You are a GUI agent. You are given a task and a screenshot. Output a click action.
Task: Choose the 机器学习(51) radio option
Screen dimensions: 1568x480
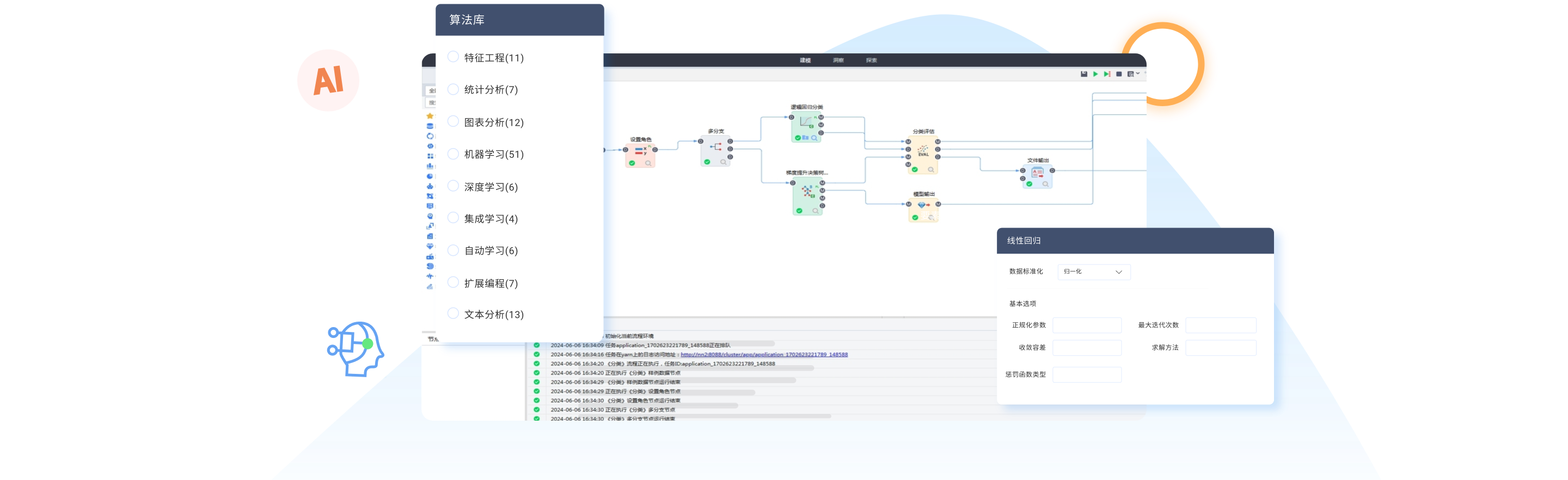tap(453, 153)
